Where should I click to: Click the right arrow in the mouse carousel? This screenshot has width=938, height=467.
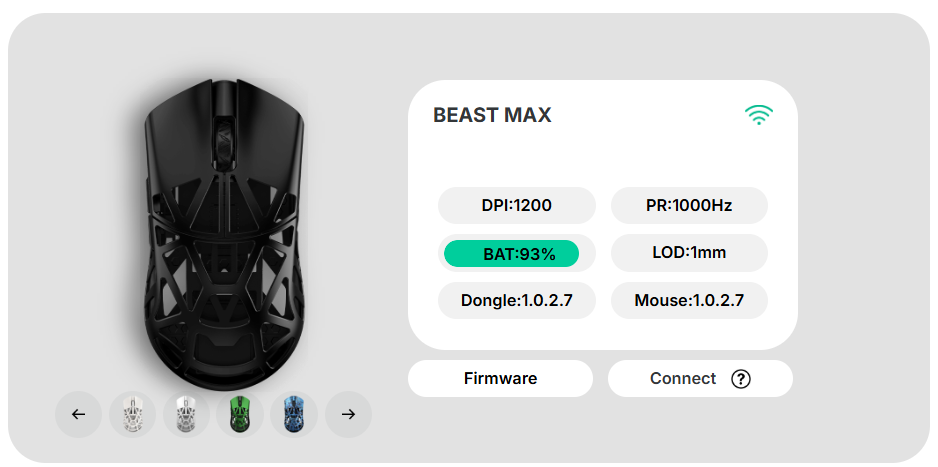click(348, 414)
